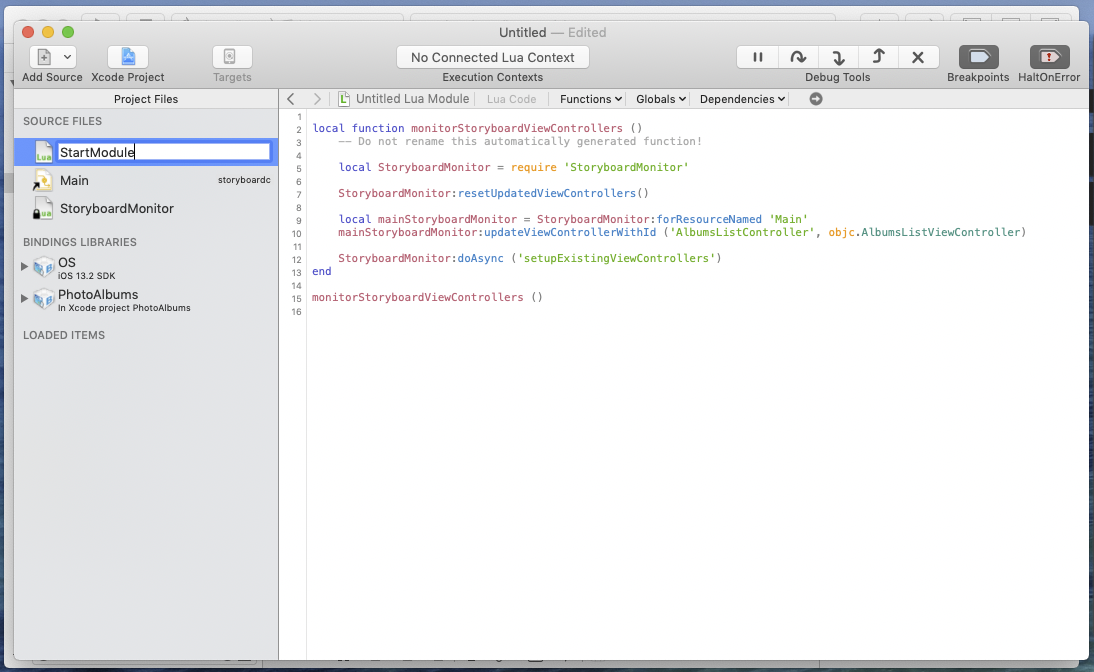Expand the PhotoAlbums bindings library
The image size is (1094, 672).
[24, 298]
